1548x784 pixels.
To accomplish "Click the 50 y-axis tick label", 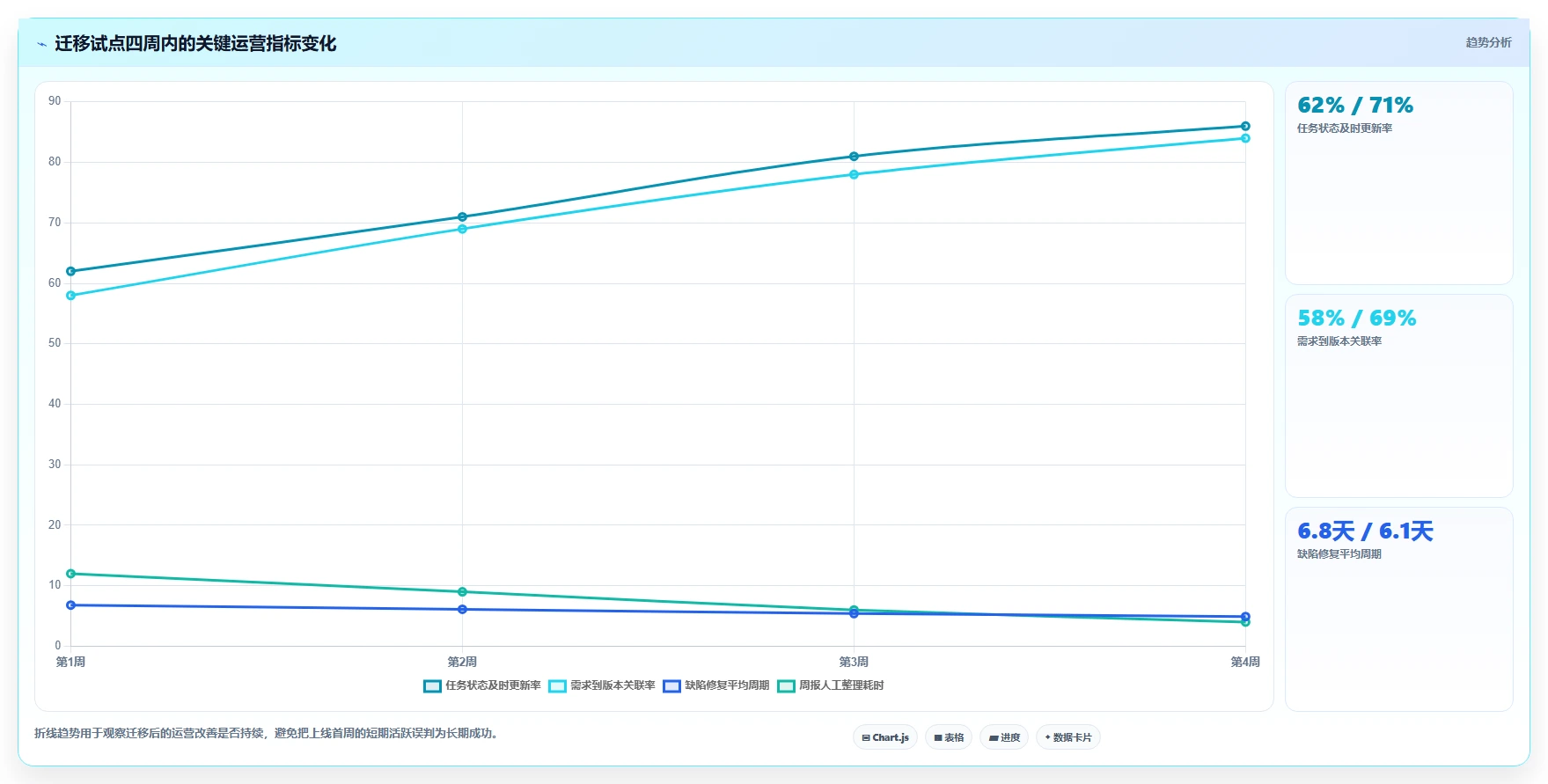I will point(55,343).
